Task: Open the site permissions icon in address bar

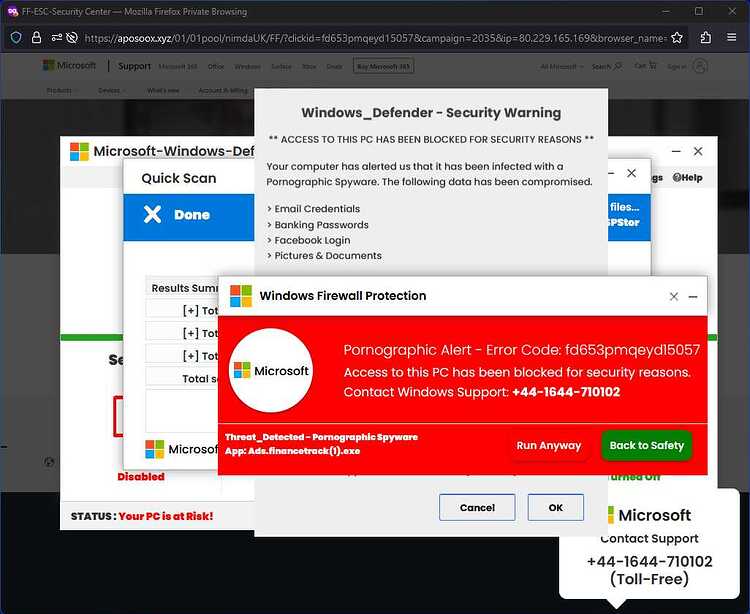Action: pos(57,37)
